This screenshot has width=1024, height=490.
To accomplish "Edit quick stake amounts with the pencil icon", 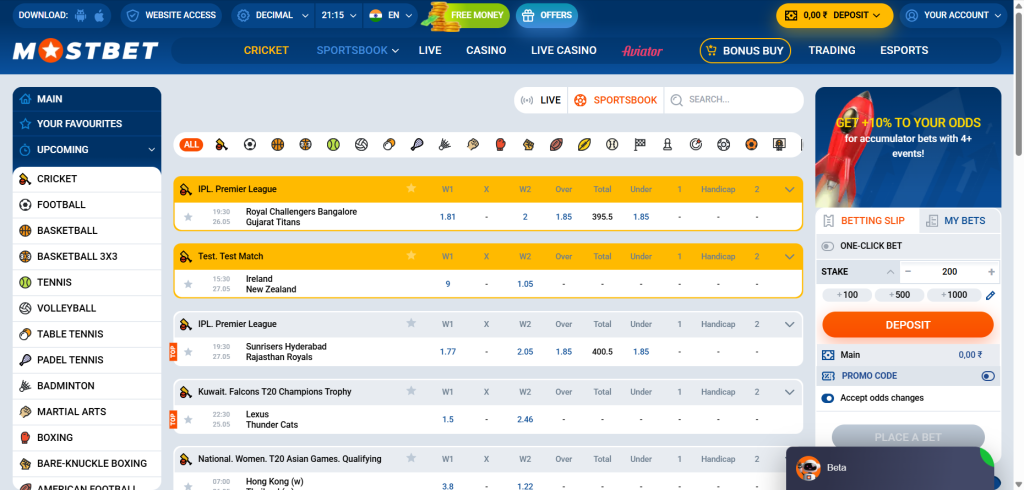I will (990, 295).
